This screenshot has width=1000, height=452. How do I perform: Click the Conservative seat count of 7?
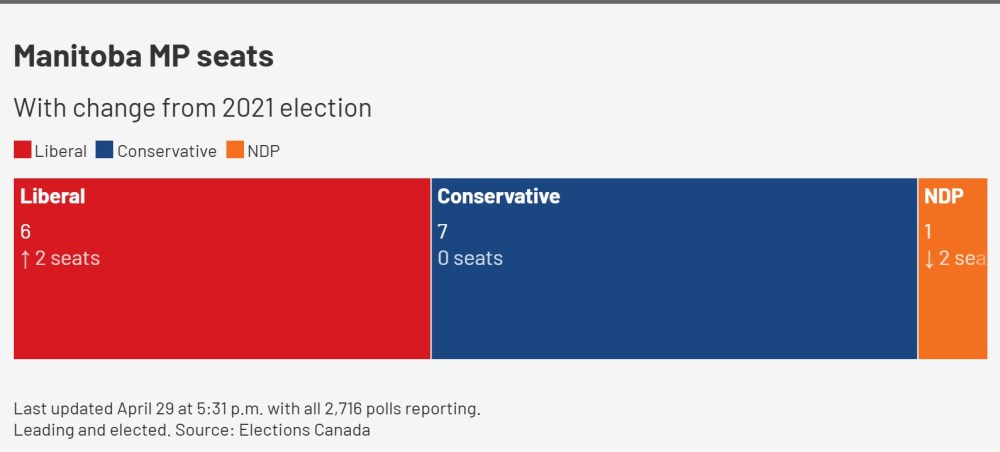pos(442,232)
